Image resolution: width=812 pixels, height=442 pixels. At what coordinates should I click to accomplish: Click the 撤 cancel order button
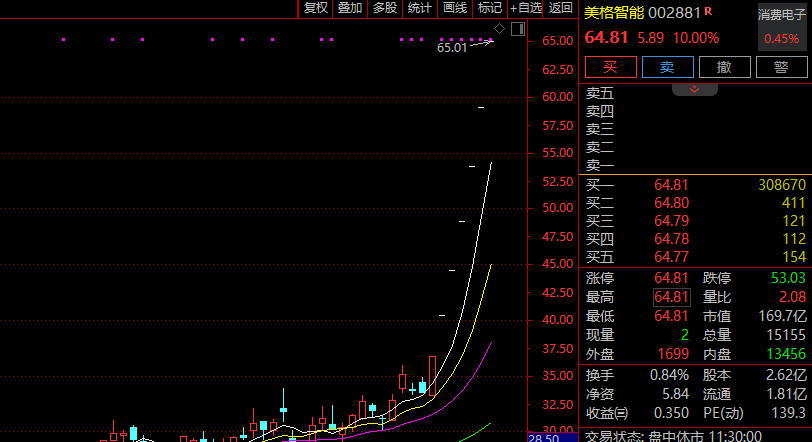pyautogui.click(x=724, y=67)
